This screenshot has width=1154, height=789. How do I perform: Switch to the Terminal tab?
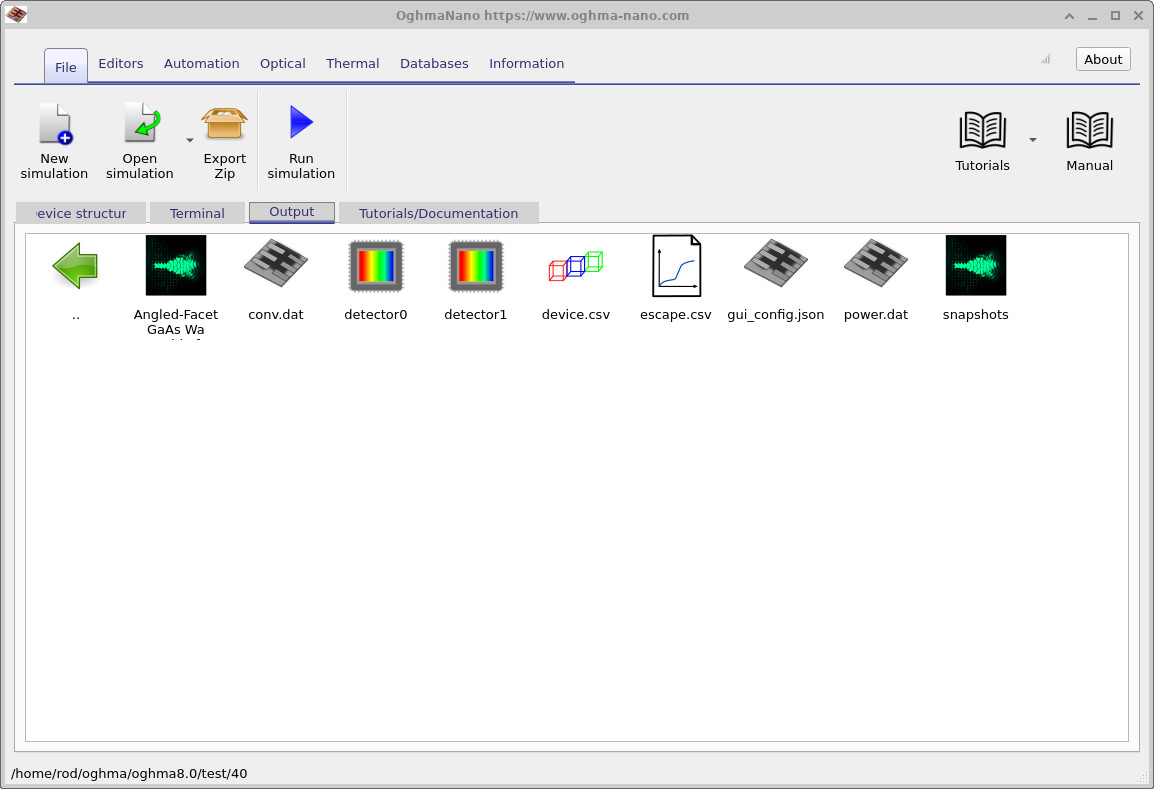[197, 212]
